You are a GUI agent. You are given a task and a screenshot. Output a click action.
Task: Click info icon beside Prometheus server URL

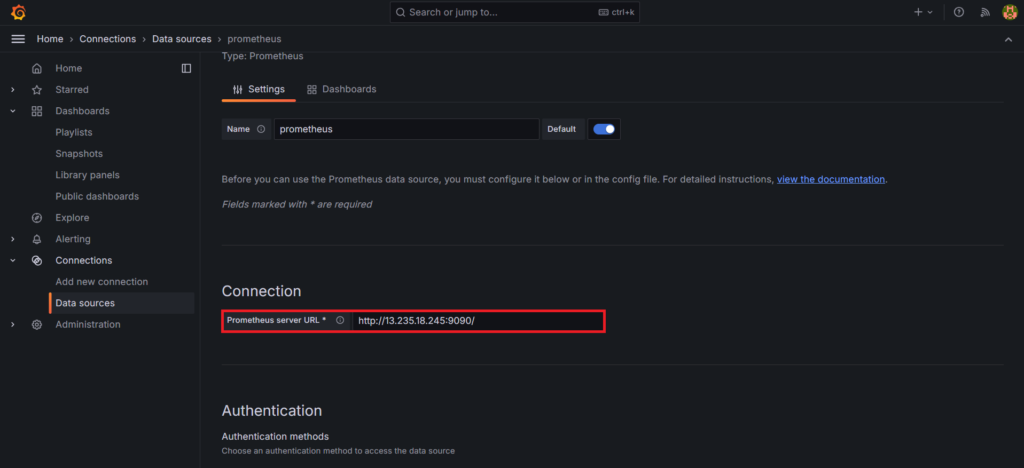pyautogui.click(x=340, y=320)
